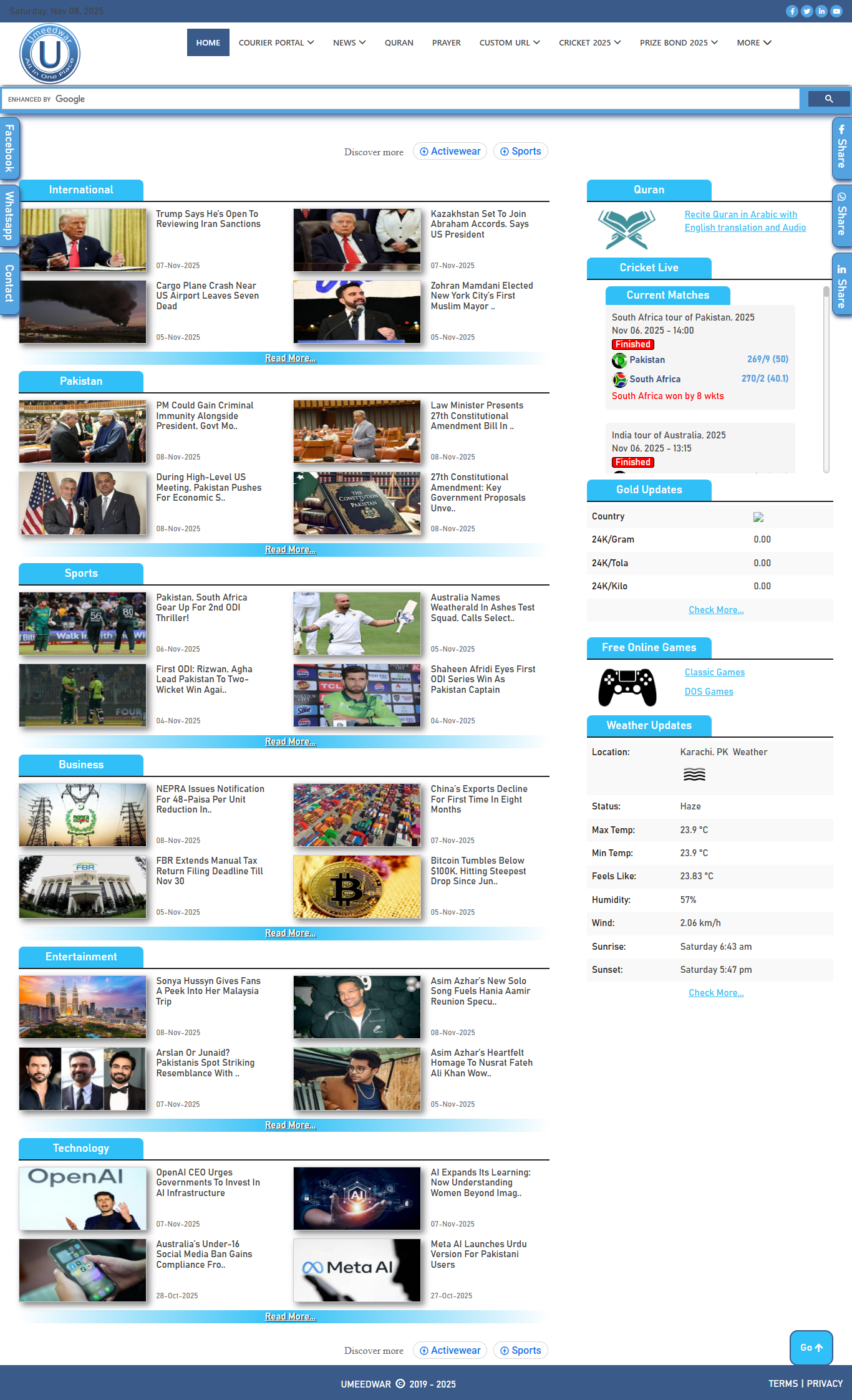852x1400 pixels.
Task: Open the Classic Games link
Action: point(715,672)
